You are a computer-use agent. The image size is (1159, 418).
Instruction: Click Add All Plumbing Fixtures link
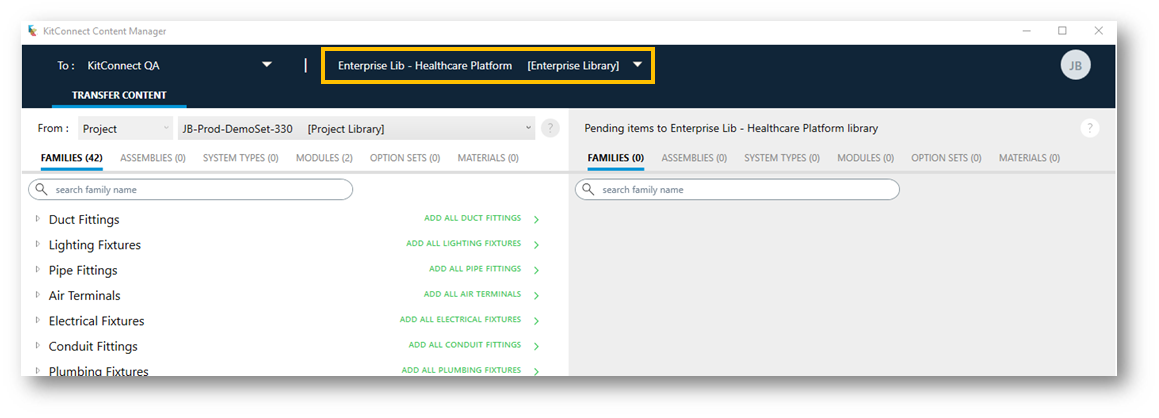(461, 370)
